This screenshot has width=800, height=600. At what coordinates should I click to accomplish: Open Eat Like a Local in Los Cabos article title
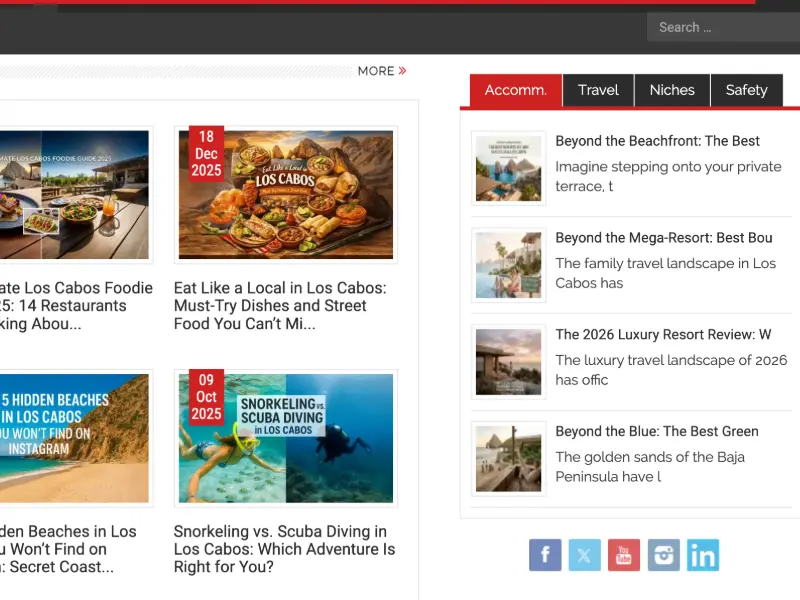click(x=280, y=306)
